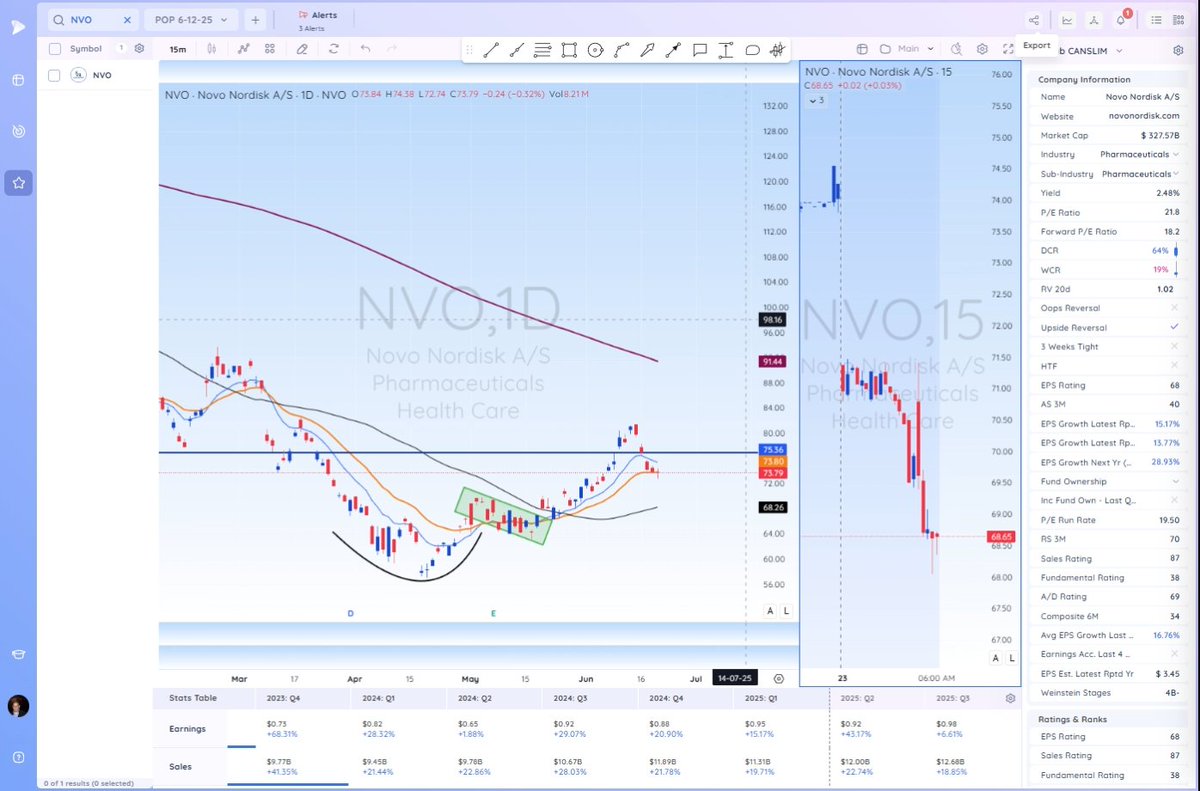Select the comment callout tool
Screen dimensions: 1200x791
click(x=700, y=49)
